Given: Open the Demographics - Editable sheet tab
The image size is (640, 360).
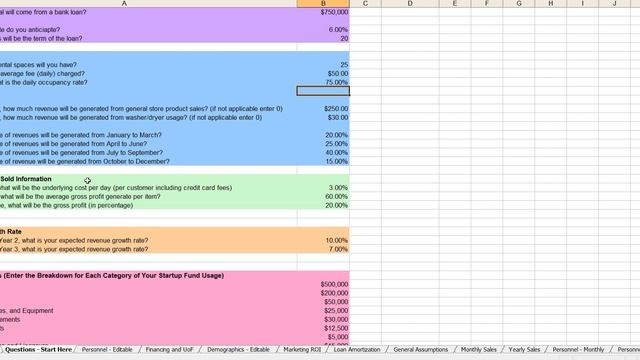Looking at the screenshot, I should click(238, 350).
